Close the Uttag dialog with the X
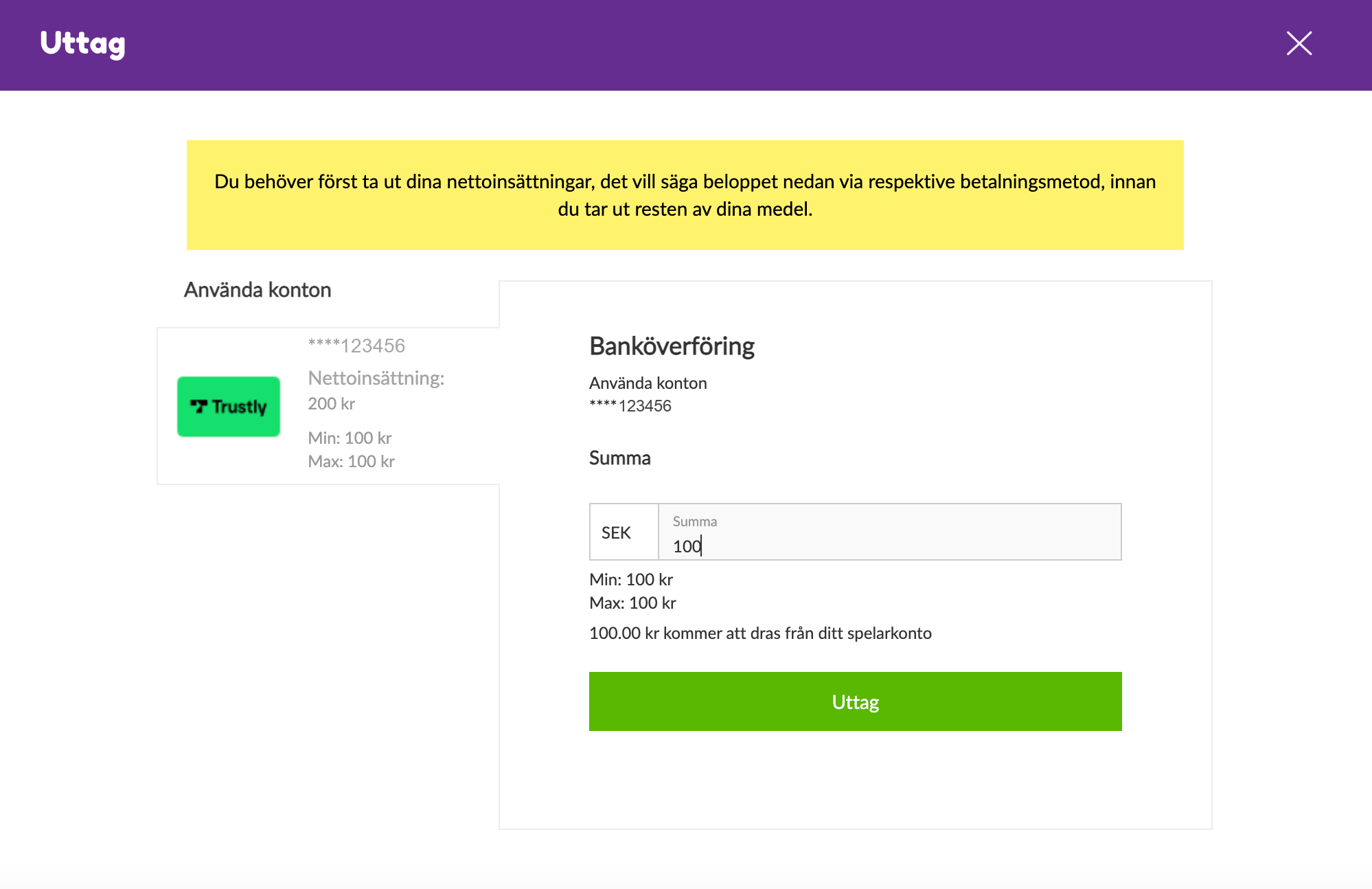 1299,43
